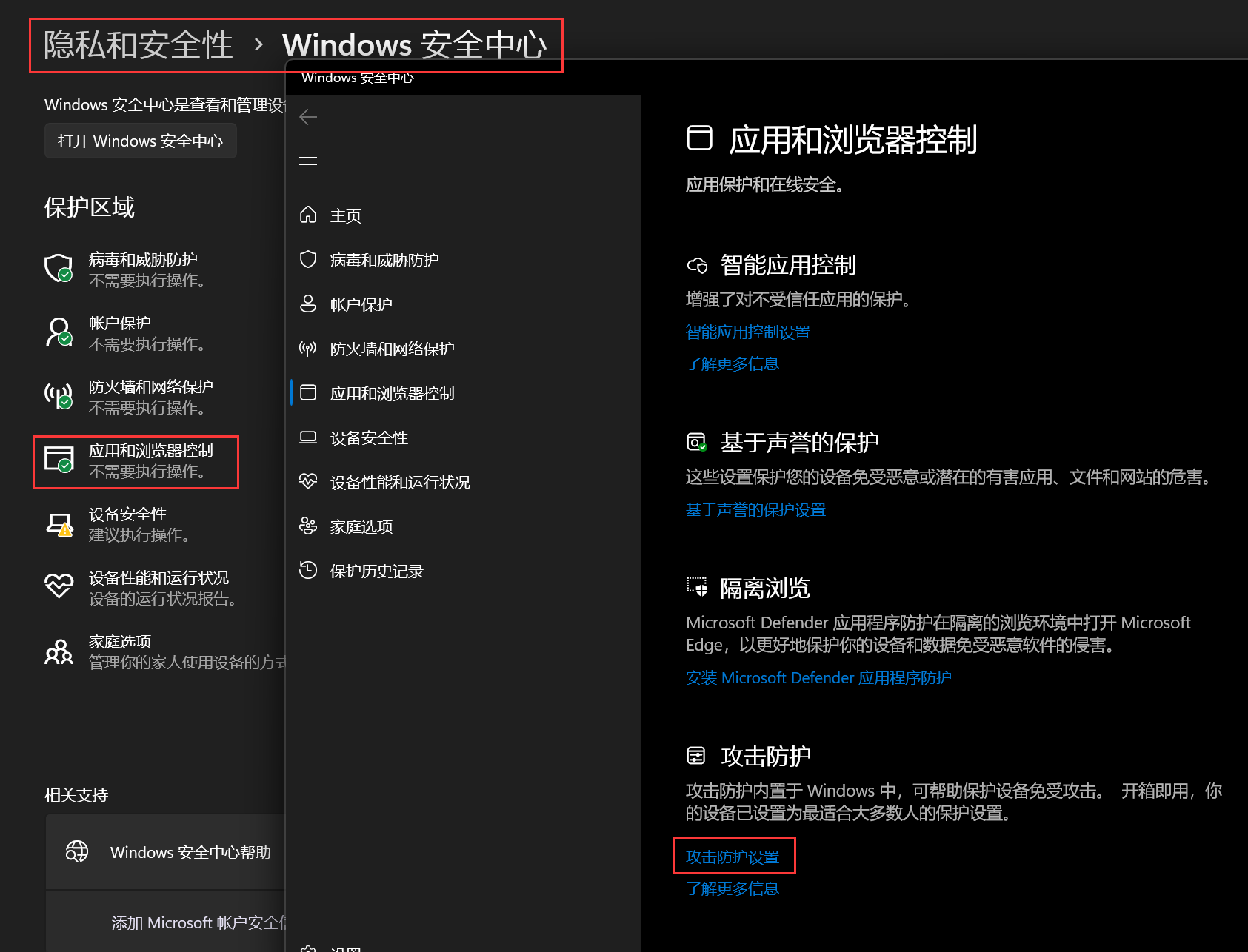Click globe help icon in 相关支持
This screenshot has width=1248, height=952.
tap(77, 852)
